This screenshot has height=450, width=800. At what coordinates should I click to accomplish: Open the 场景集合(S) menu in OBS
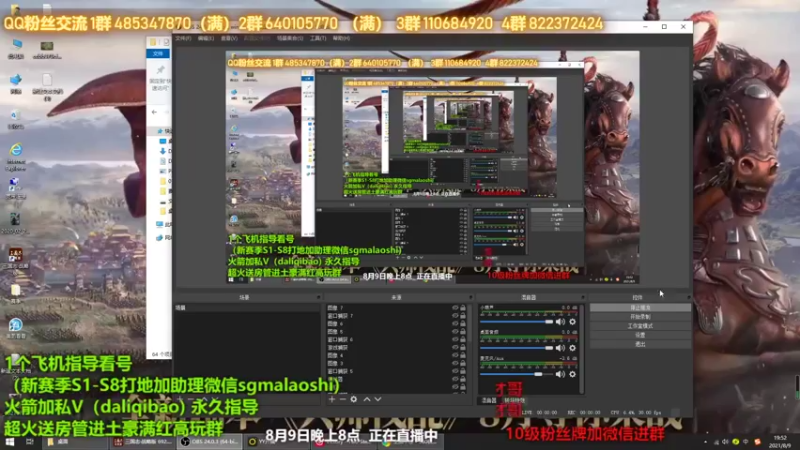point(290,38)
